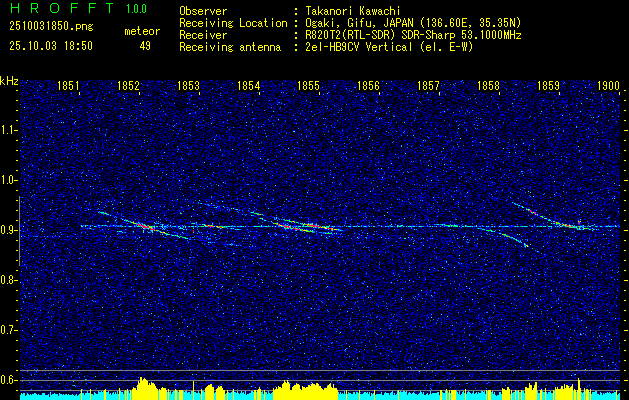The image size is (629, 400).
Task: Click time marker 1856
Action: pos(368,86)
